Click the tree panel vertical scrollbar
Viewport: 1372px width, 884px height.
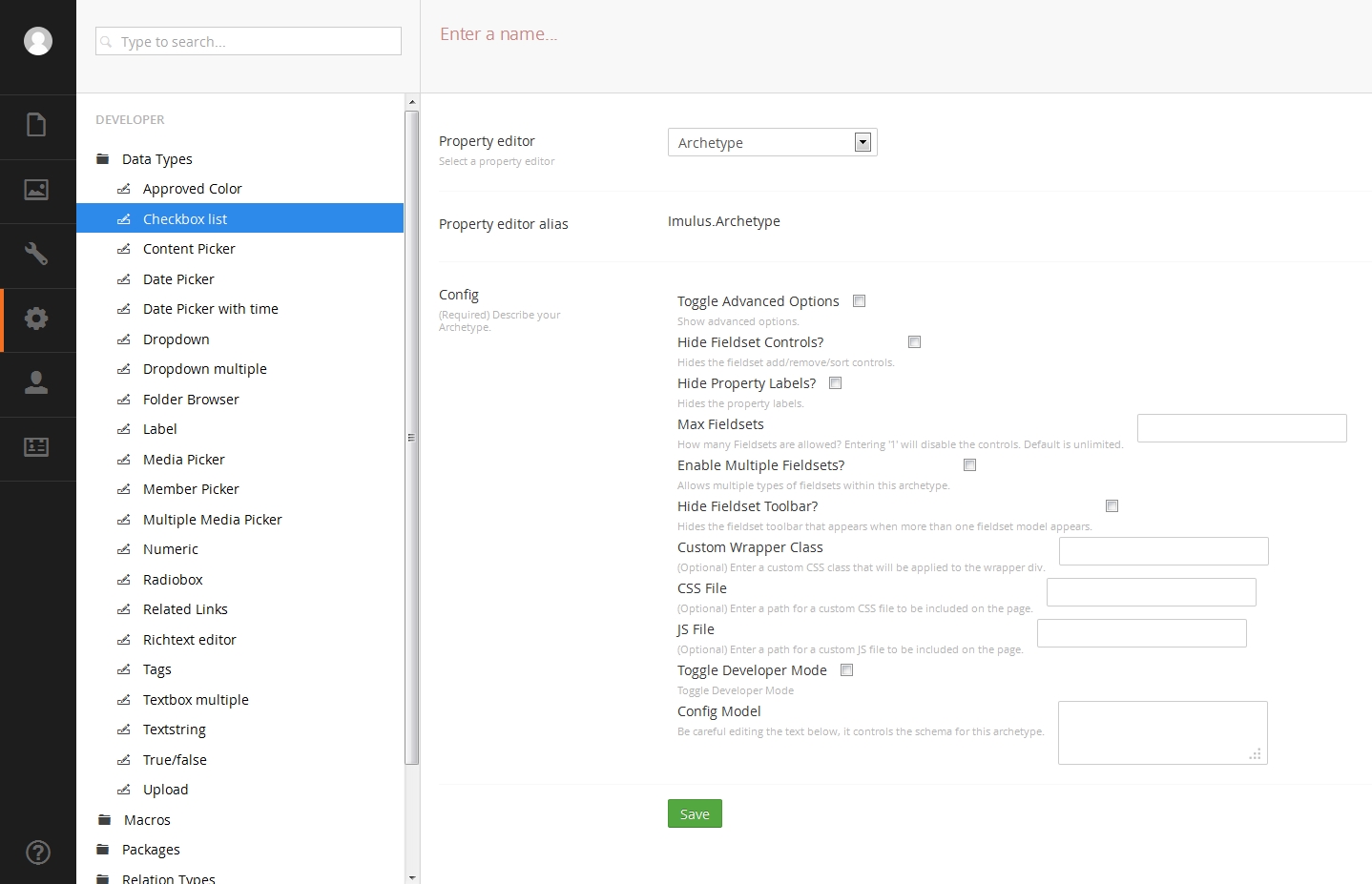(411, 437)
